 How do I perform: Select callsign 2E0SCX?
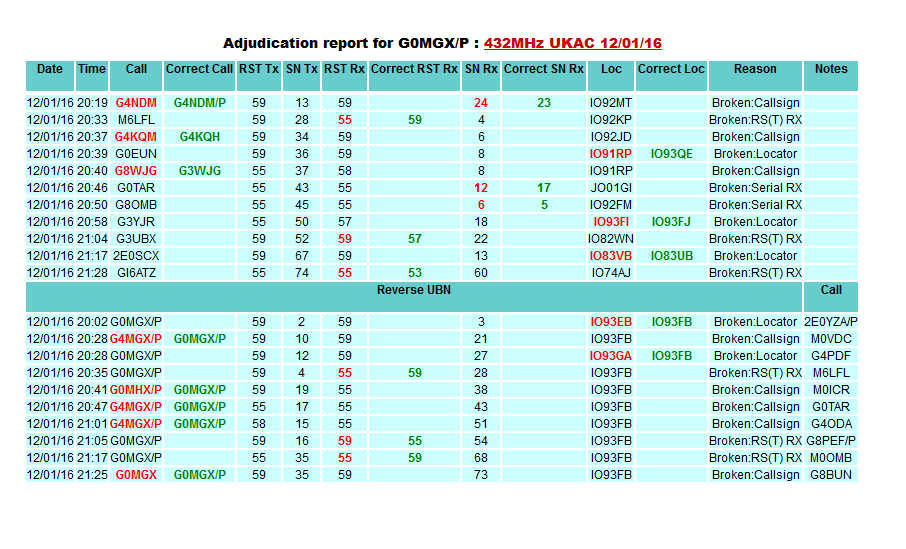tap(136, 256)
